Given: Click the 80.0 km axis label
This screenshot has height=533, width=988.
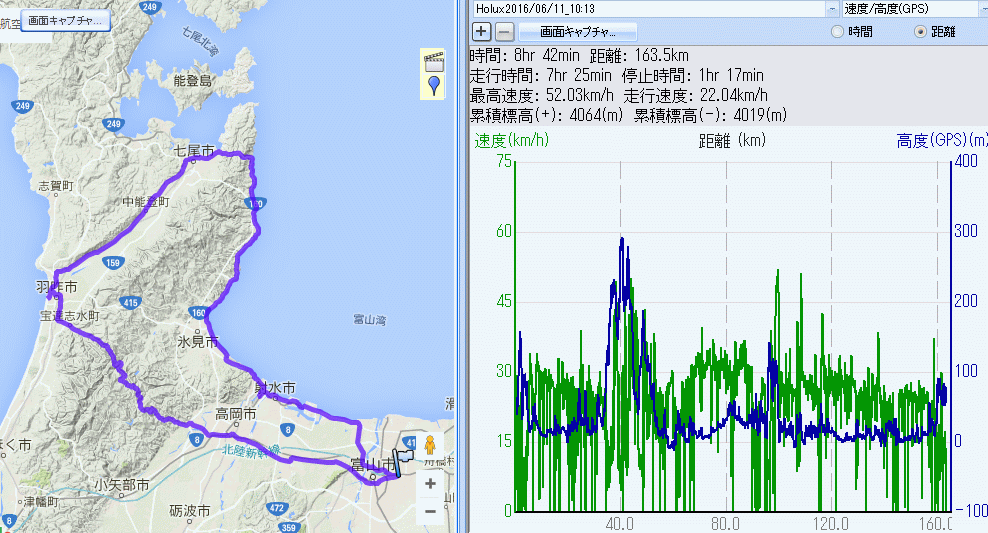Looking at the screenshot, I should [726, 522].
